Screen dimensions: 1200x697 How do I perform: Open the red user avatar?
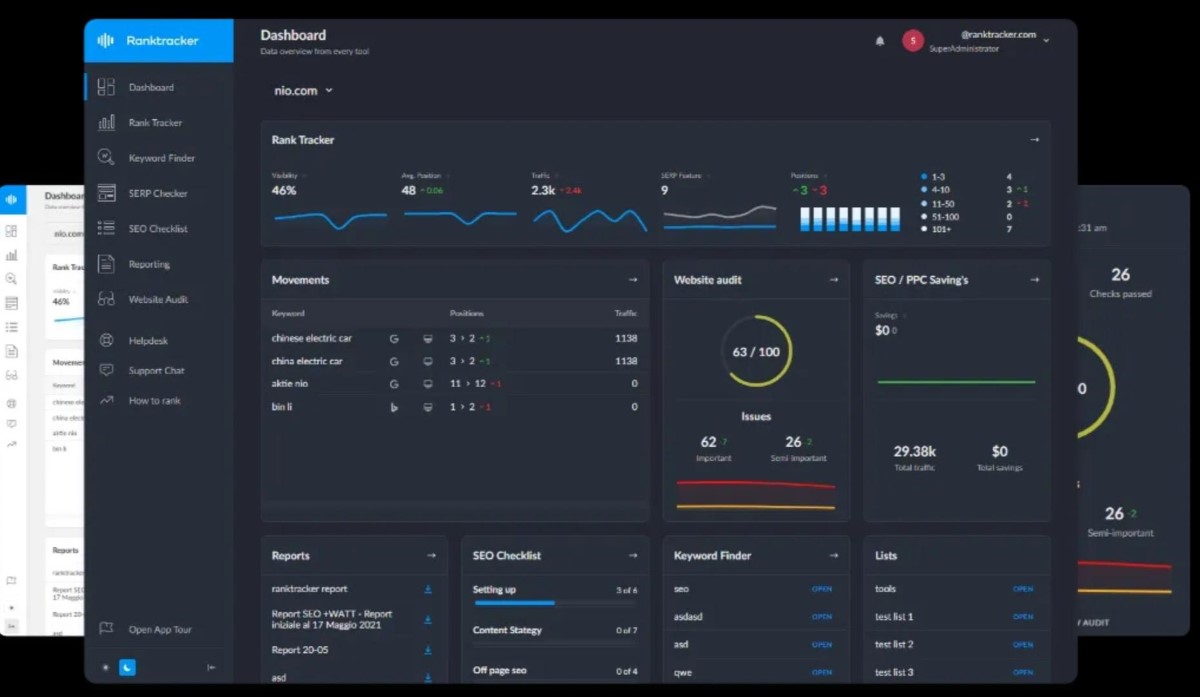click(x=912, y=41)
